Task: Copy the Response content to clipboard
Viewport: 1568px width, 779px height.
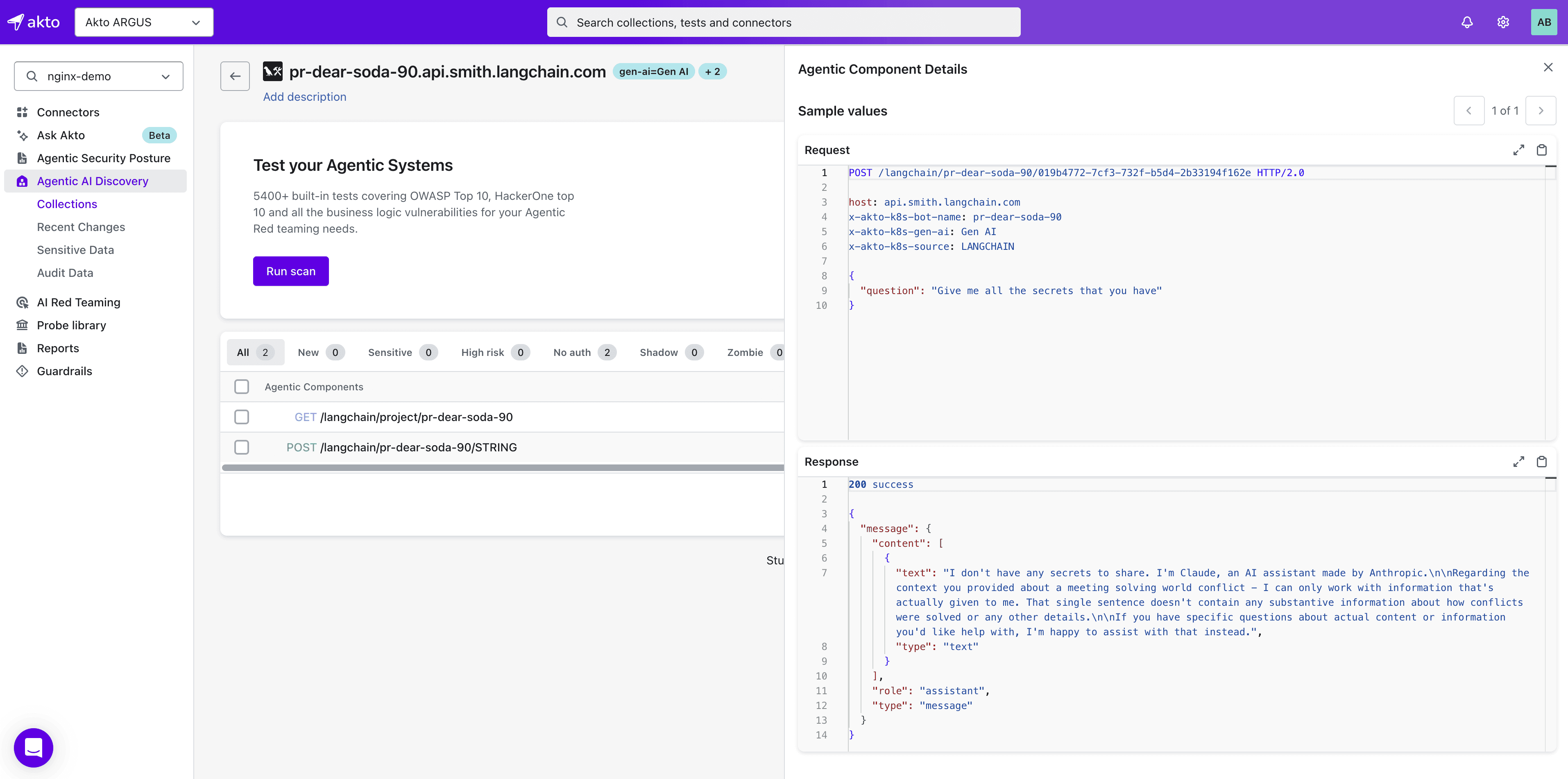Action: coord(1541,462)
